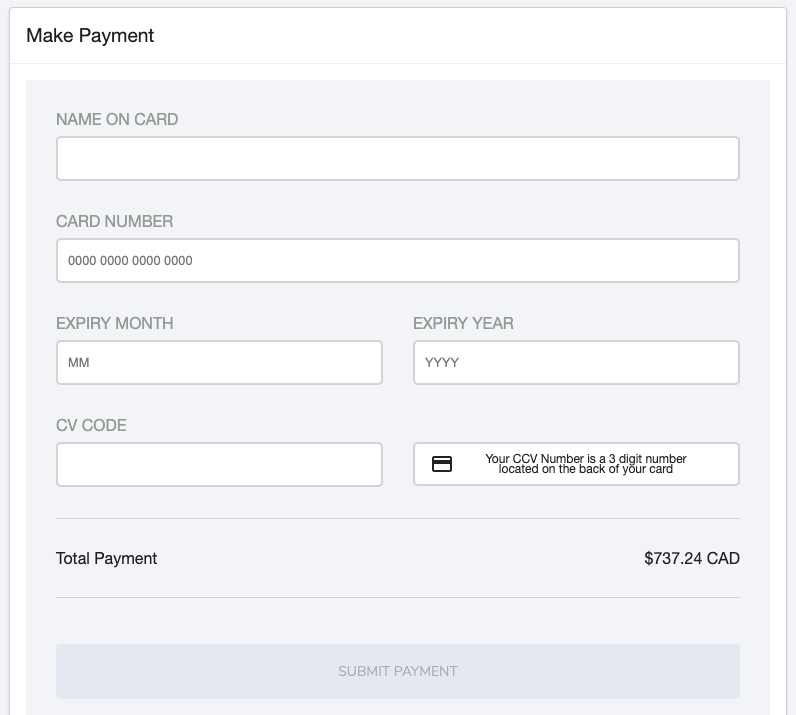Screen dimensions: 796x715
Task: Click the MM placeholder text
Action: (x=79, y=363)
